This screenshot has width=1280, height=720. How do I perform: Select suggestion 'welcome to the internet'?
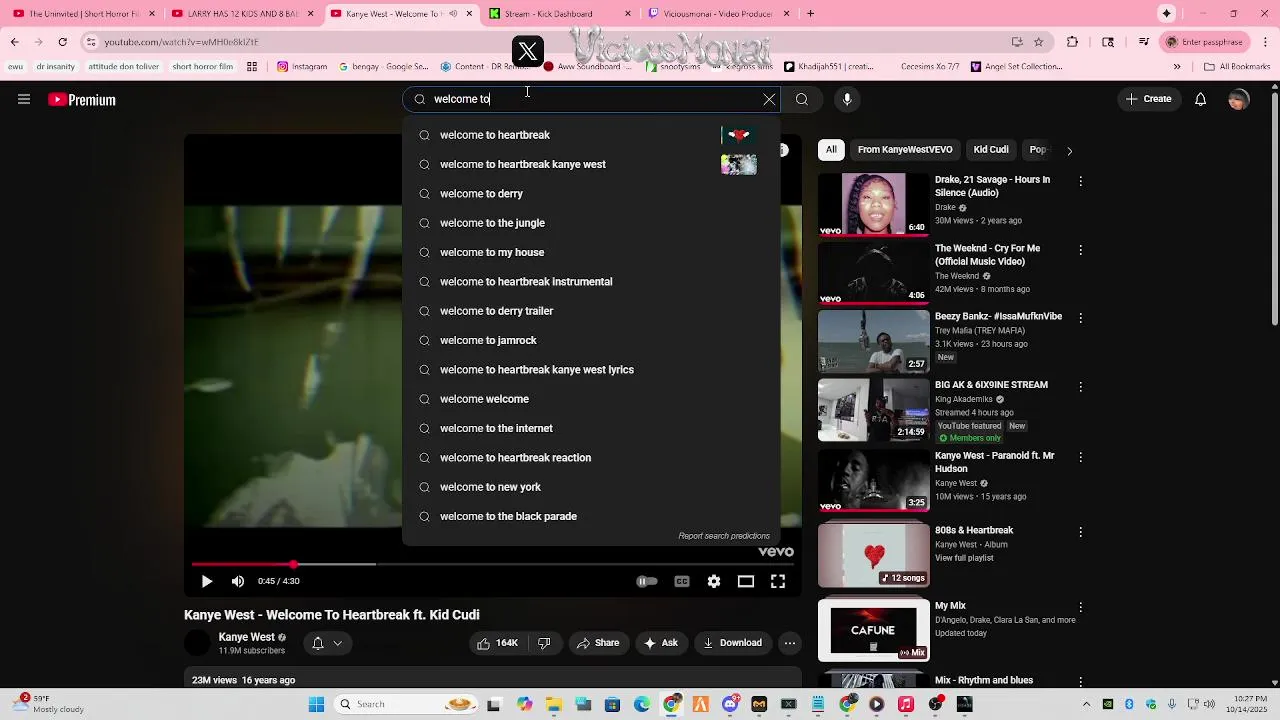pos(591,428)
